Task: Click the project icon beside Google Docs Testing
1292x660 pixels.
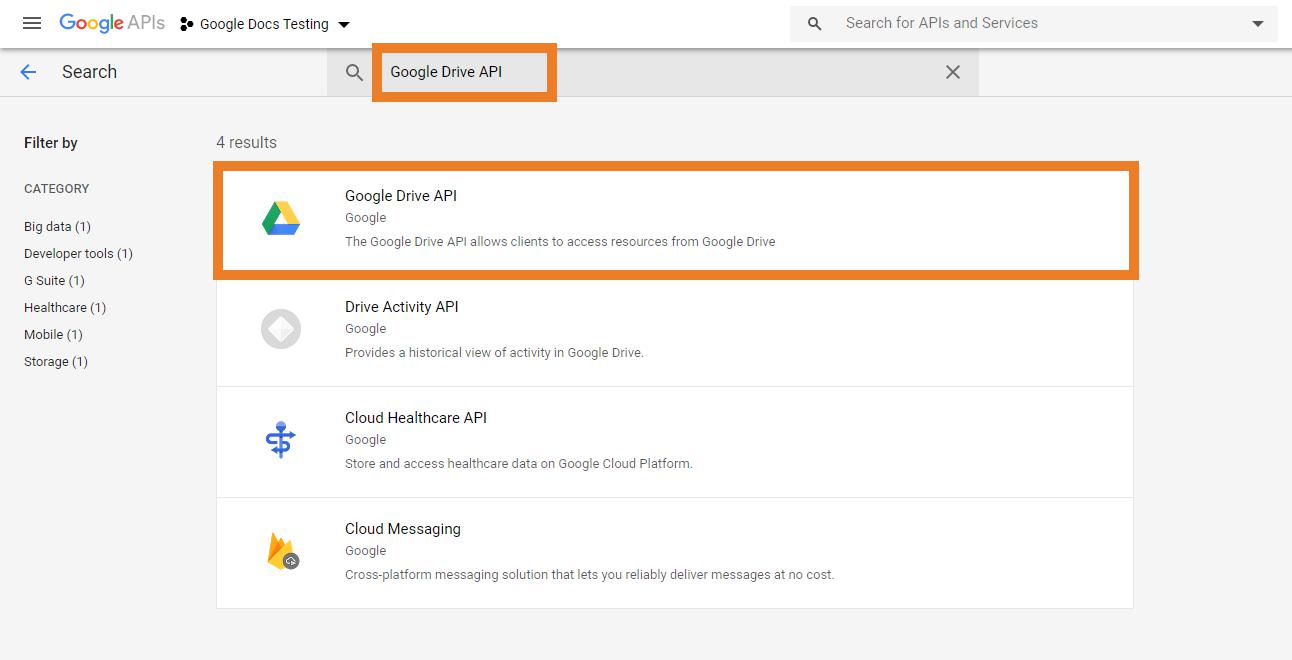Action: pos(186,24)
